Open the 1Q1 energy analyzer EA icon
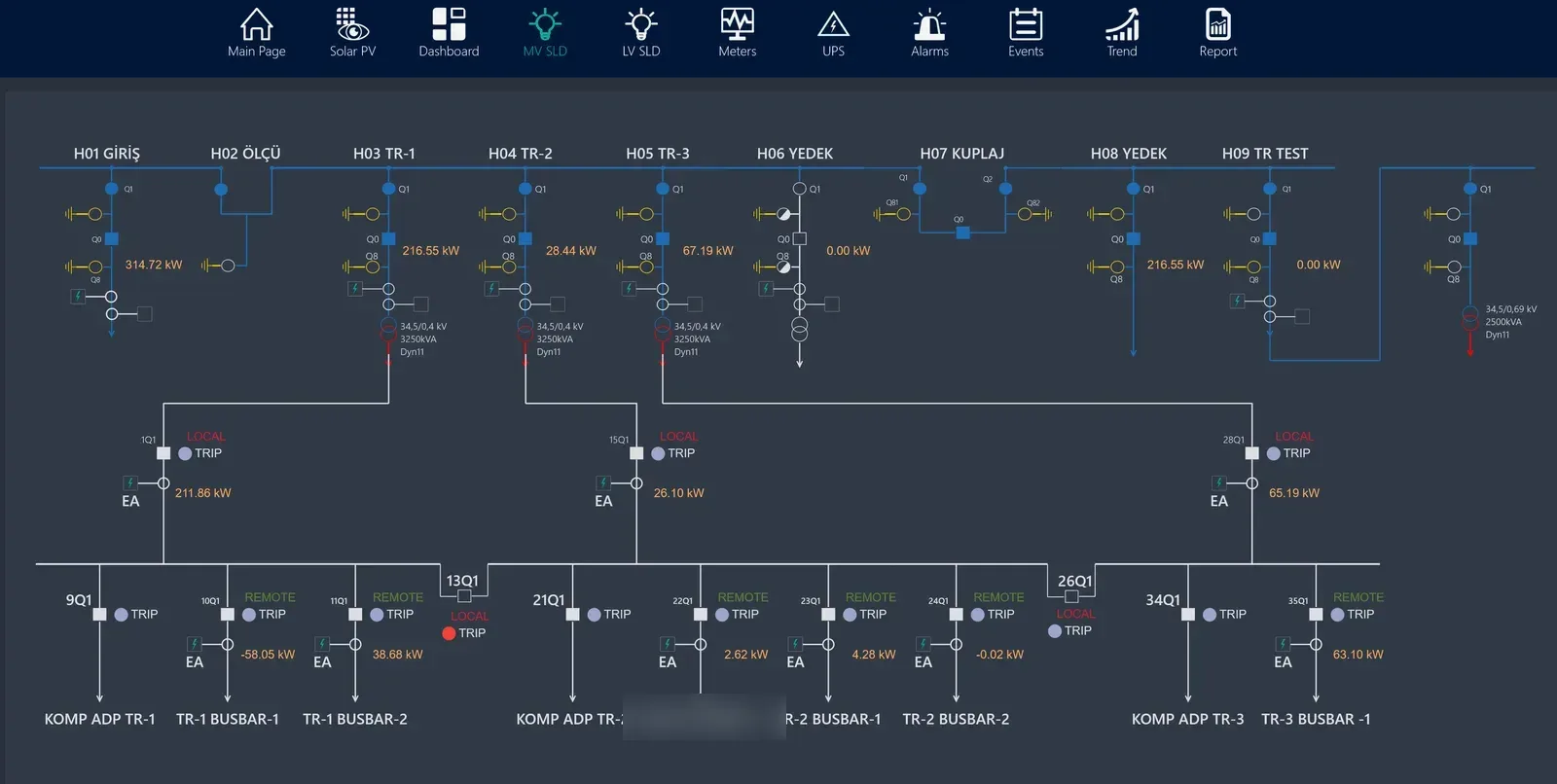Image resolution: width=1557 pixels, height=784 pixels. 129,482
